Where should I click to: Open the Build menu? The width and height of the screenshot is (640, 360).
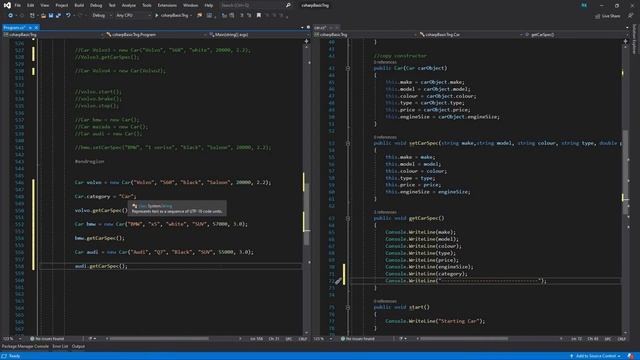(x=79, y=5)
